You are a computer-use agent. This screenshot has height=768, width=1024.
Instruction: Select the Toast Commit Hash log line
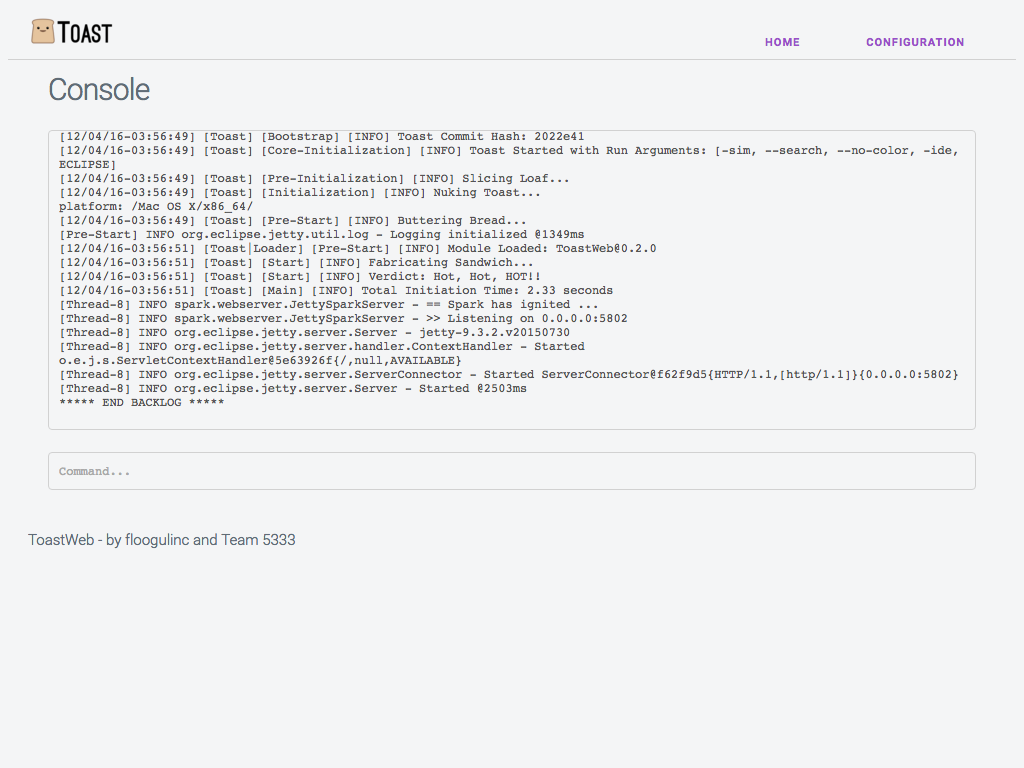pos(321,136)
